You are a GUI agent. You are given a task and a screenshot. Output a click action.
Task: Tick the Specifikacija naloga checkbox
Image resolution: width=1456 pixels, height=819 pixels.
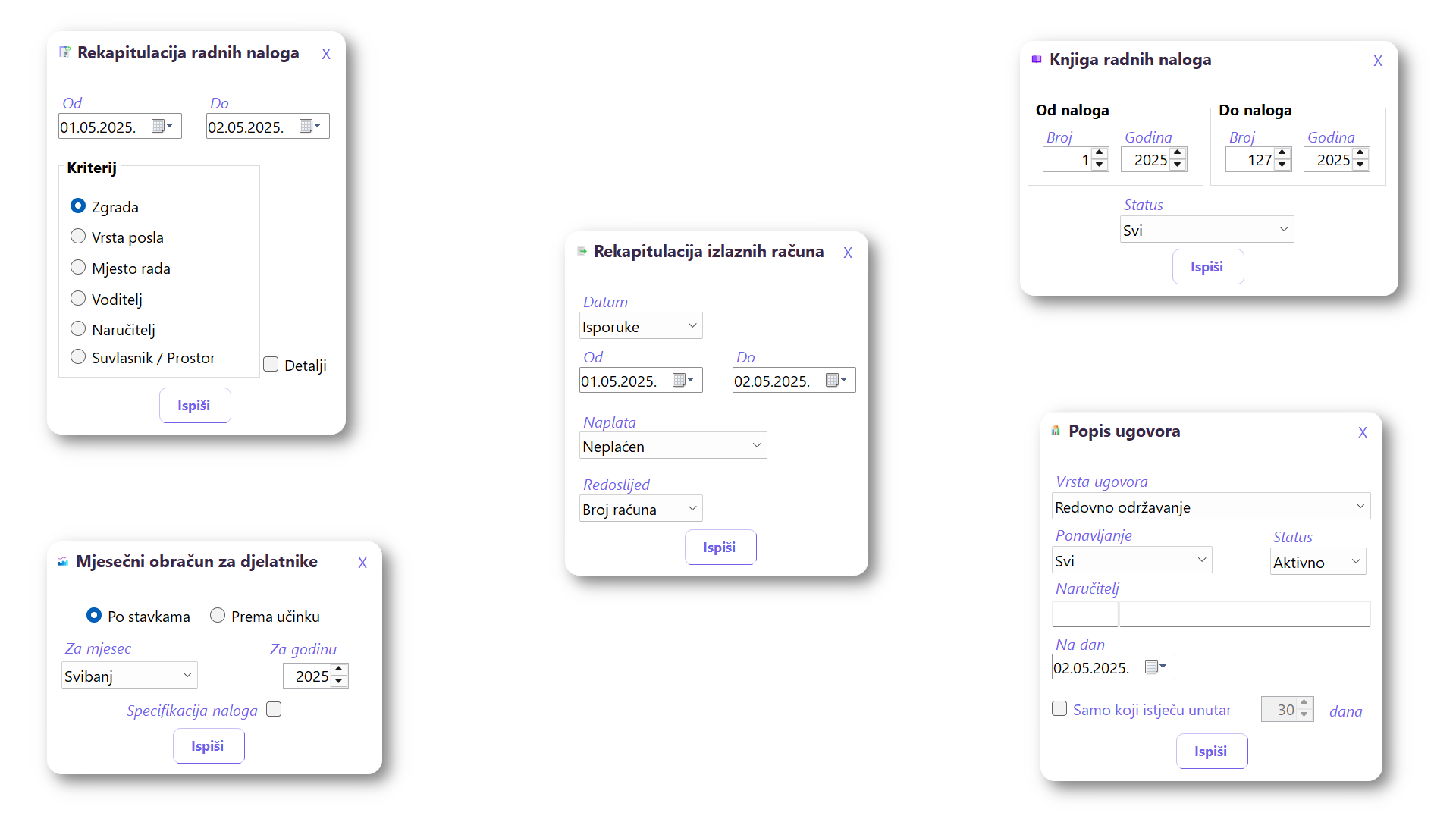[274, 709]
